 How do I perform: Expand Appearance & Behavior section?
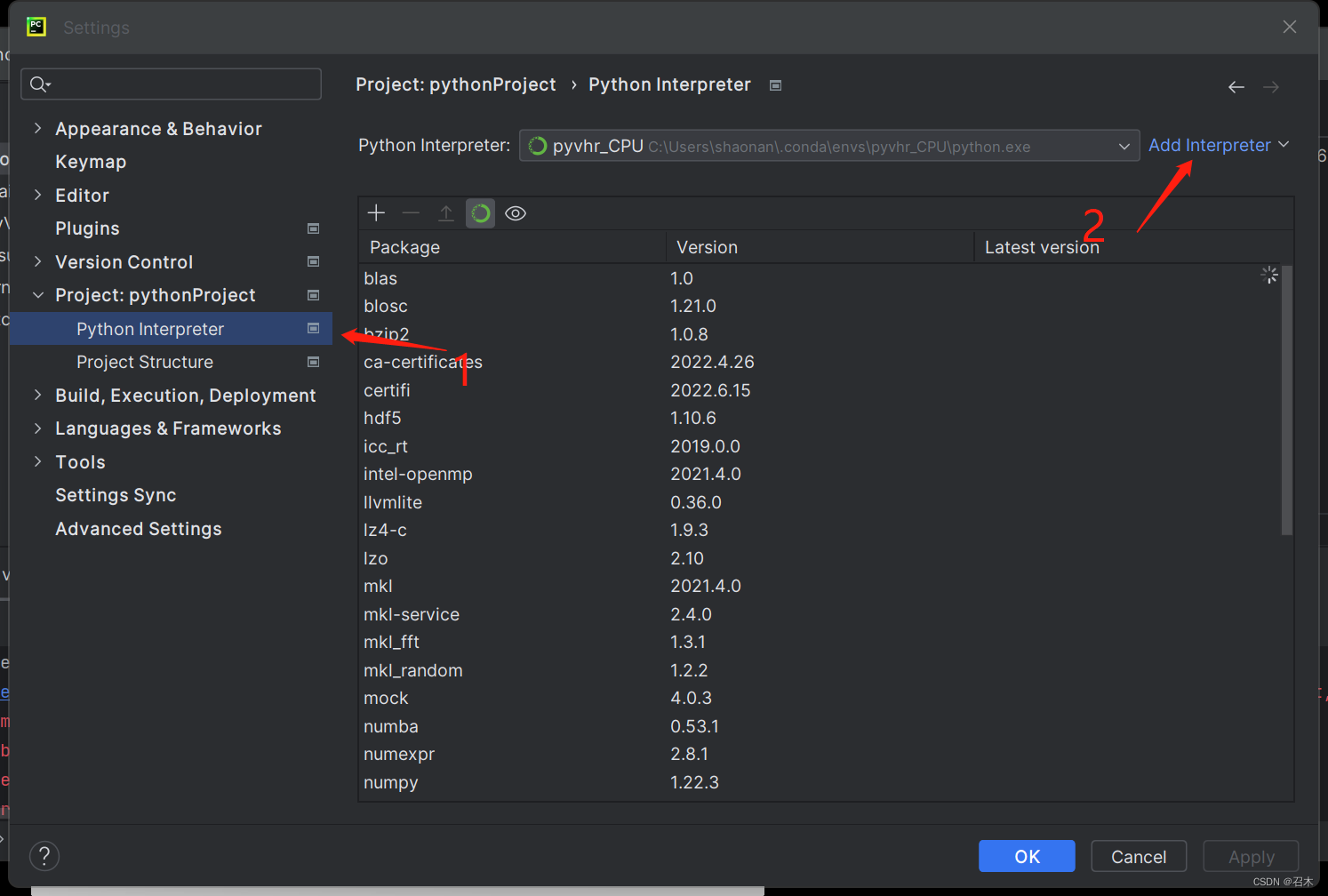pyautogui.click(x=37, y=128)
